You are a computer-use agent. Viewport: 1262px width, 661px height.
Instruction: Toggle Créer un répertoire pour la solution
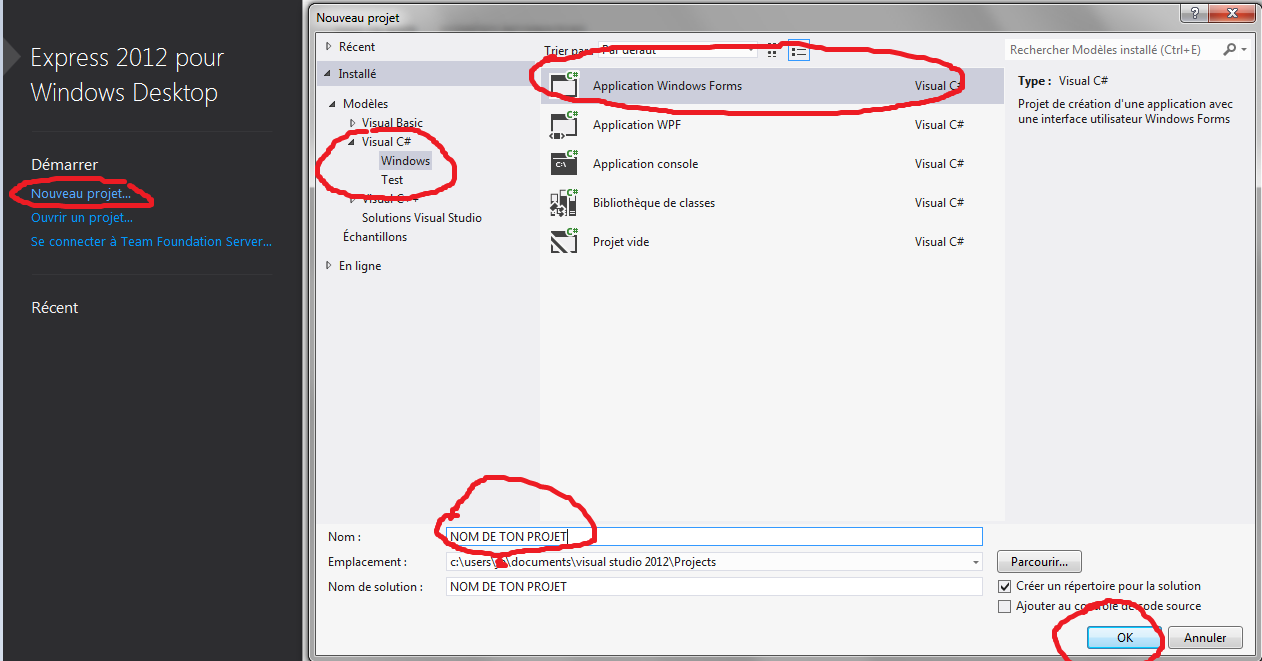[x=1005, y=586]
